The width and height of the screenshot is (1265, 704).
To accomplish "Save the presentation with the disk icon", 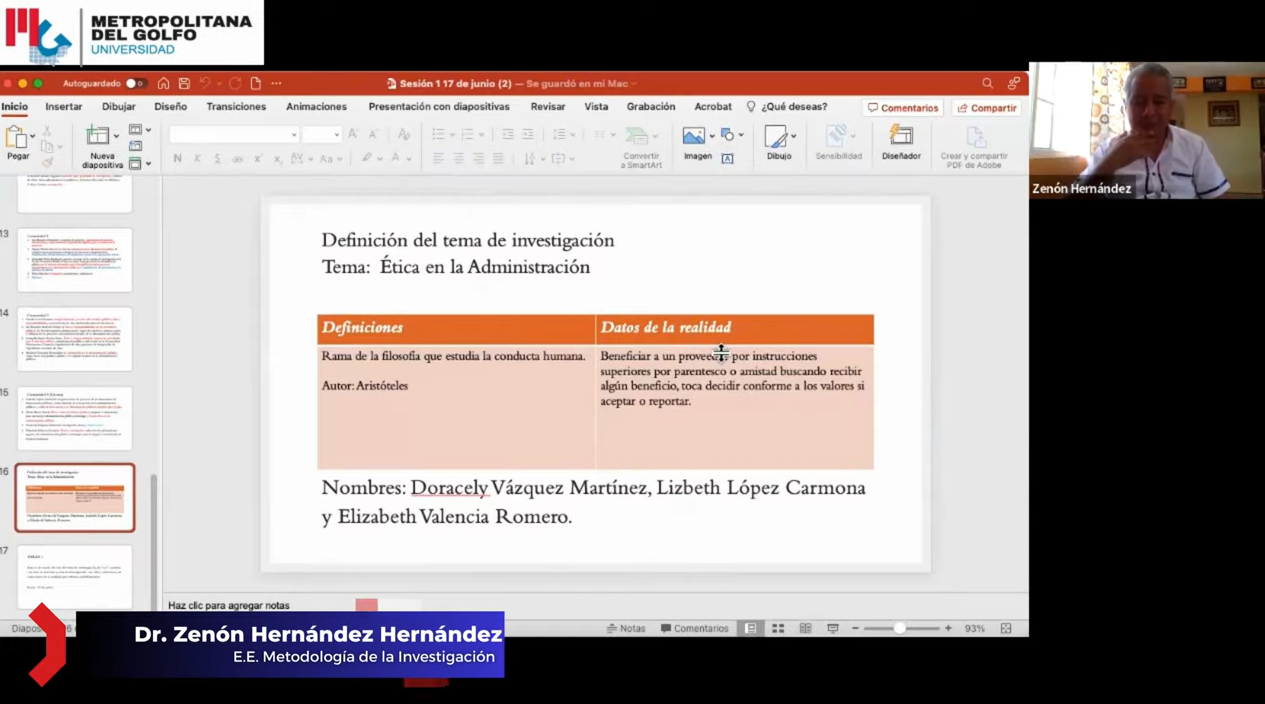I will 184,84.
